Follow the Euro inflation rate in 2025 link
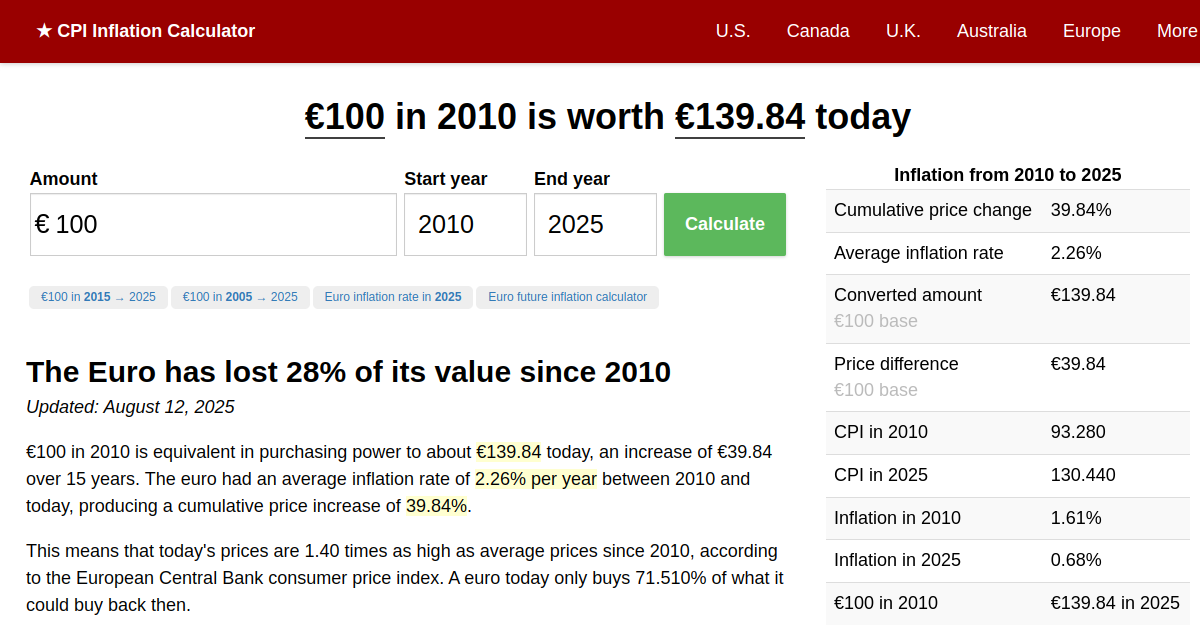This screenshot has width=1200, height=630. tap(393, 297)
